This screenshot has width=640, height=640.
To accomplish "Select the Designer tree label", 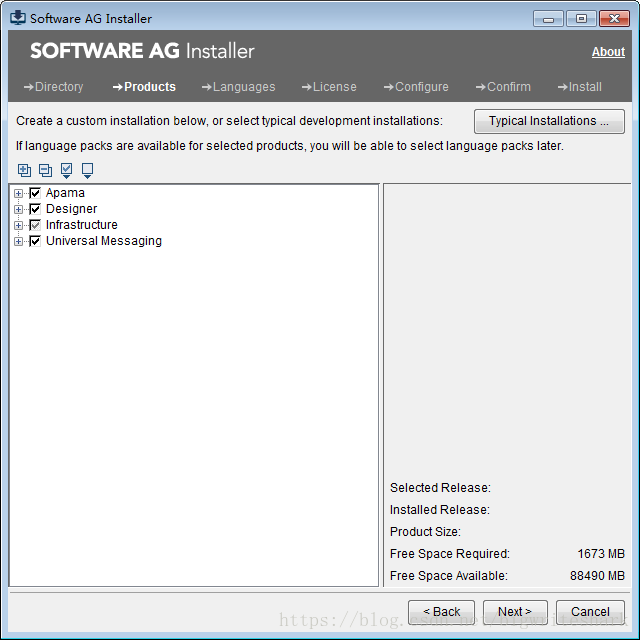I will [71, 209].
